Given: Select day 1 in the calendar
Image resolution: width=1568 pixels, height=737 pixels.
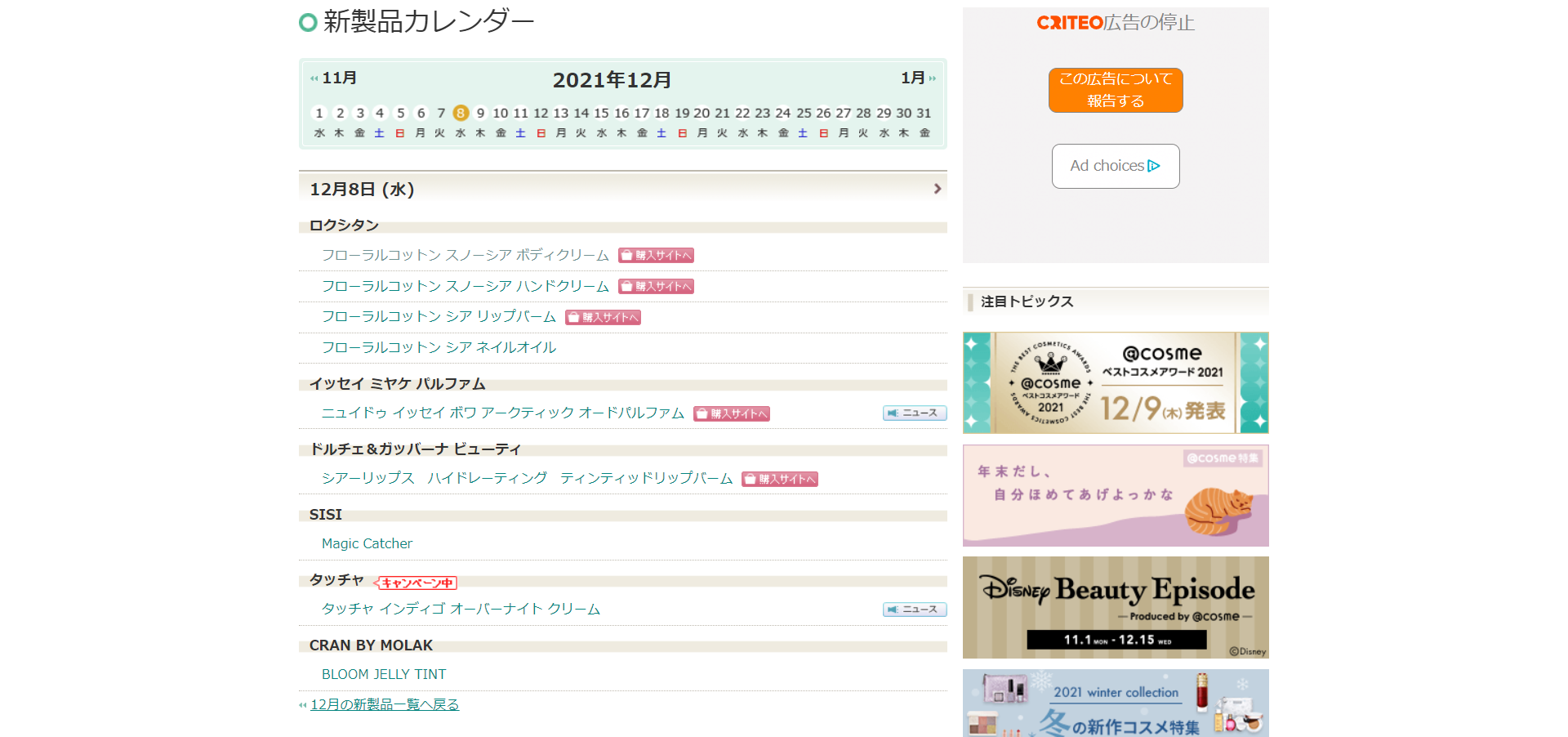Looking at the screenshot, I should 319,113.
